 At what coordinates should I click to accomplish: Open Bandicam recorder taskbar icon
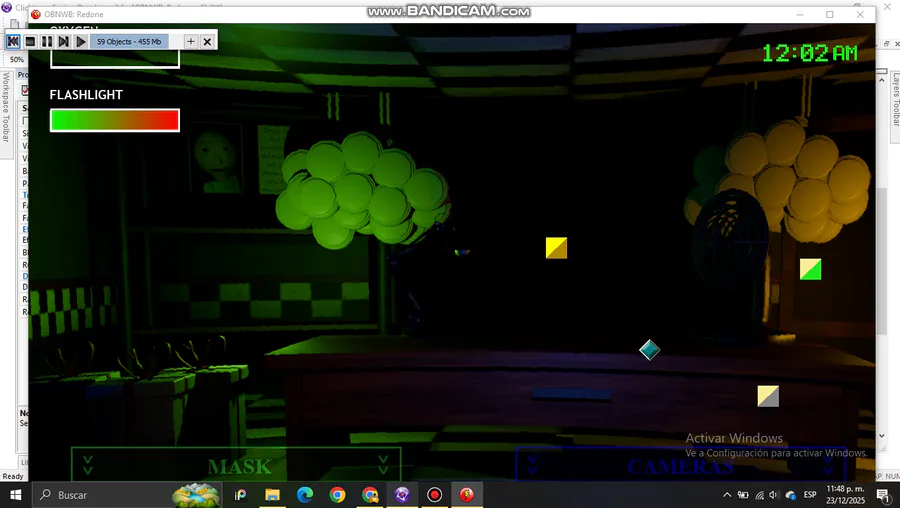[x=435, y=495]
